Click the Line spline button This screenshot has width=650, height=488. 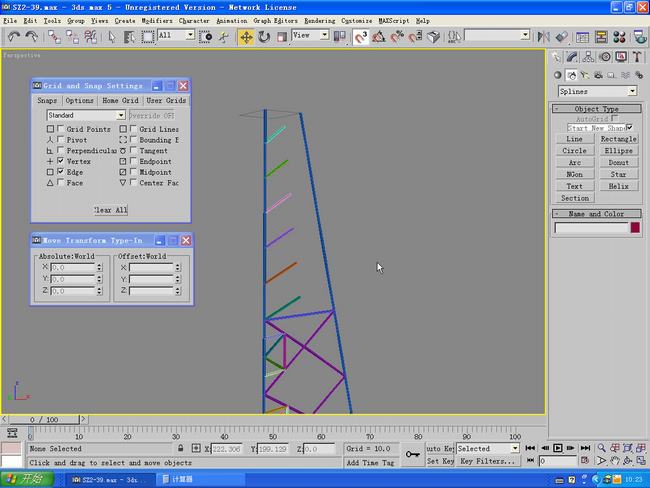tap(575, 139)
